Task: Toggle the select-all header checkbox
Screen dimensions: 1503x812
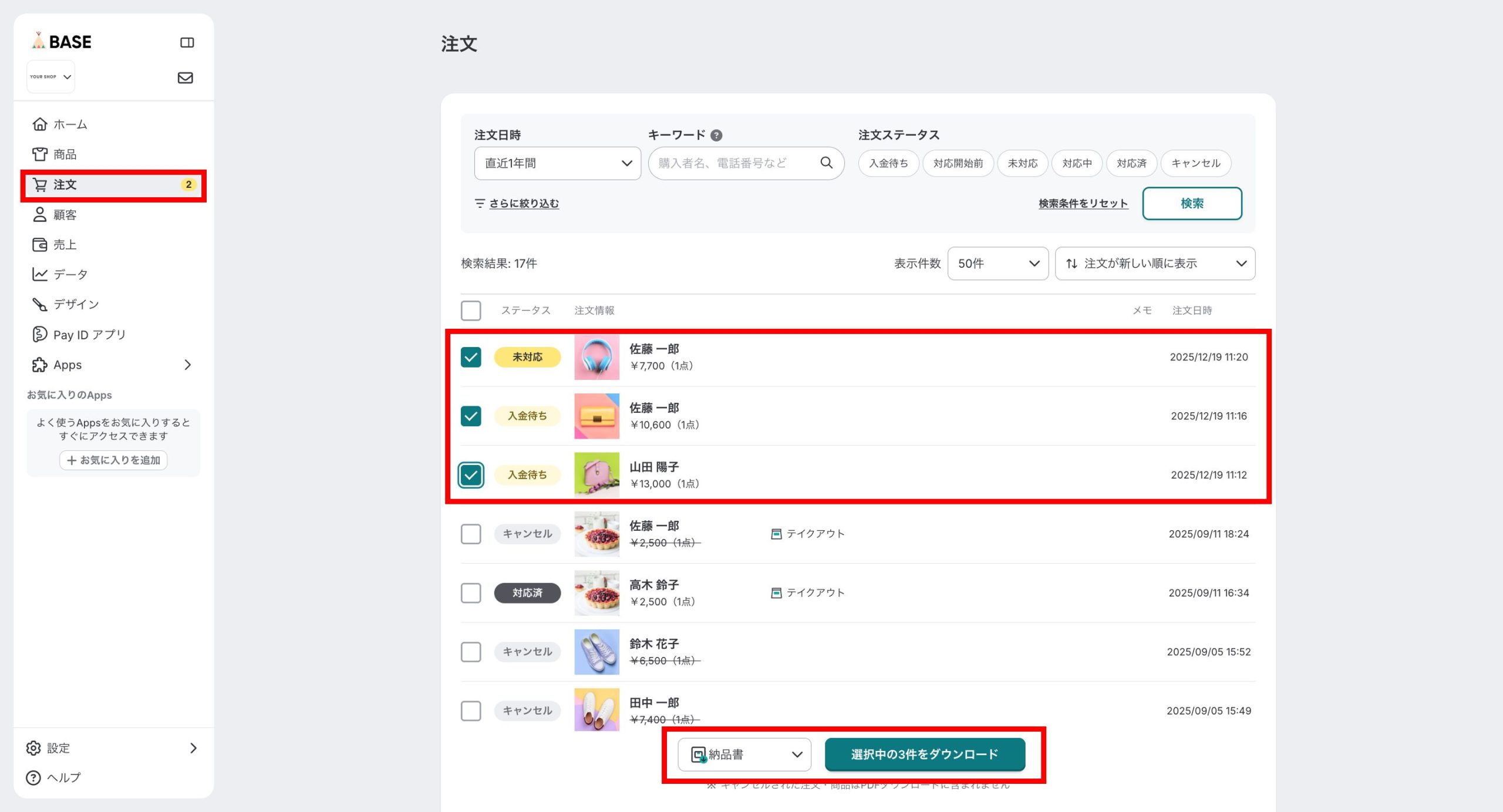Action: 470,310
